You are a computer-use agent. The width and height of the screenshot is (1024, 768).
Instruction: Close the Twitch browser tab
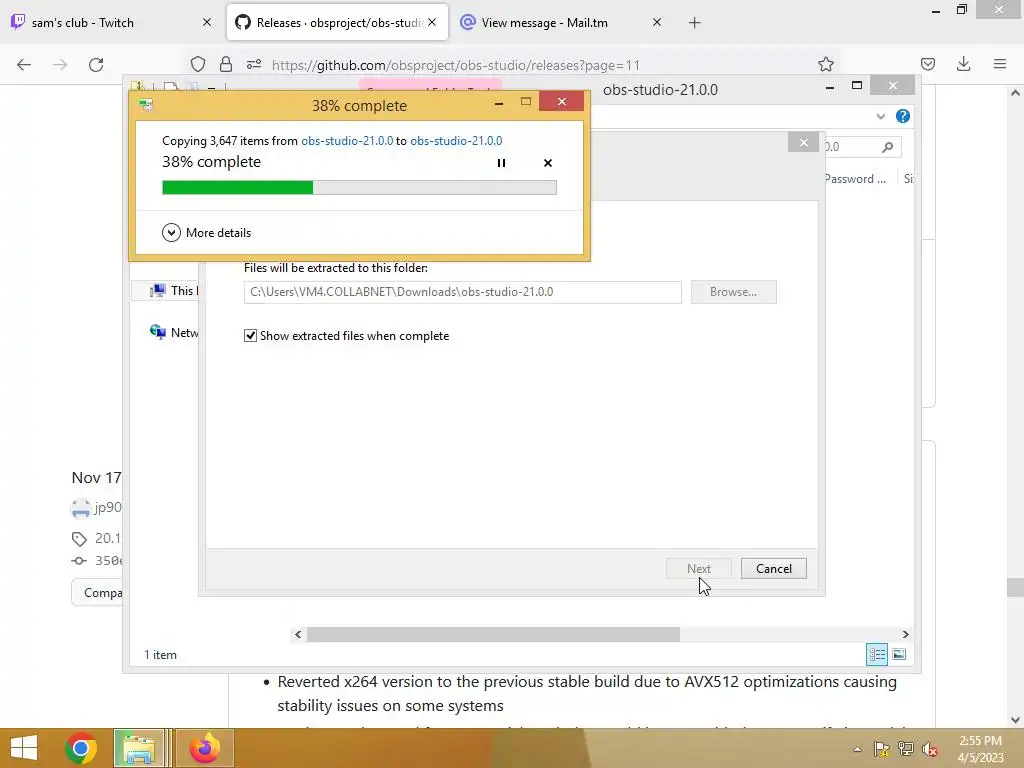pyautogui.click(x=207, y=22)
